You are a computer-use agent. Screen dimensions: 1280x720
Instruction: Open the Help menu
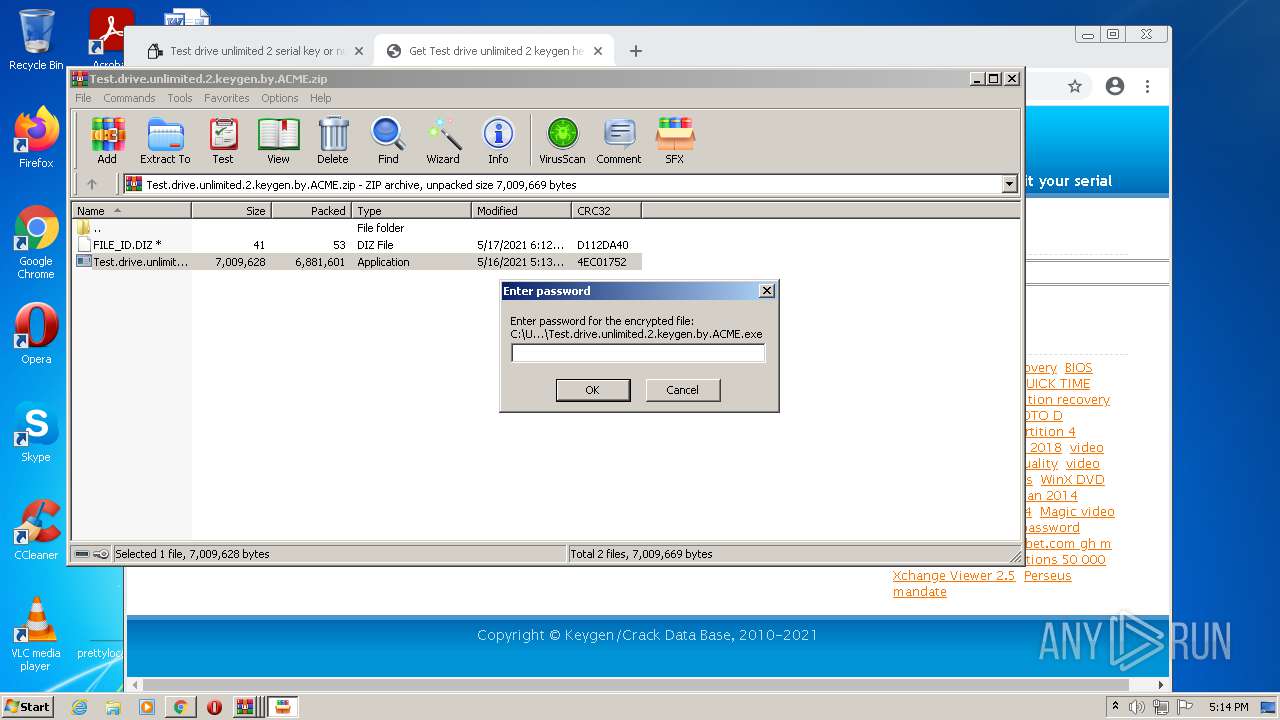[320, 98]
